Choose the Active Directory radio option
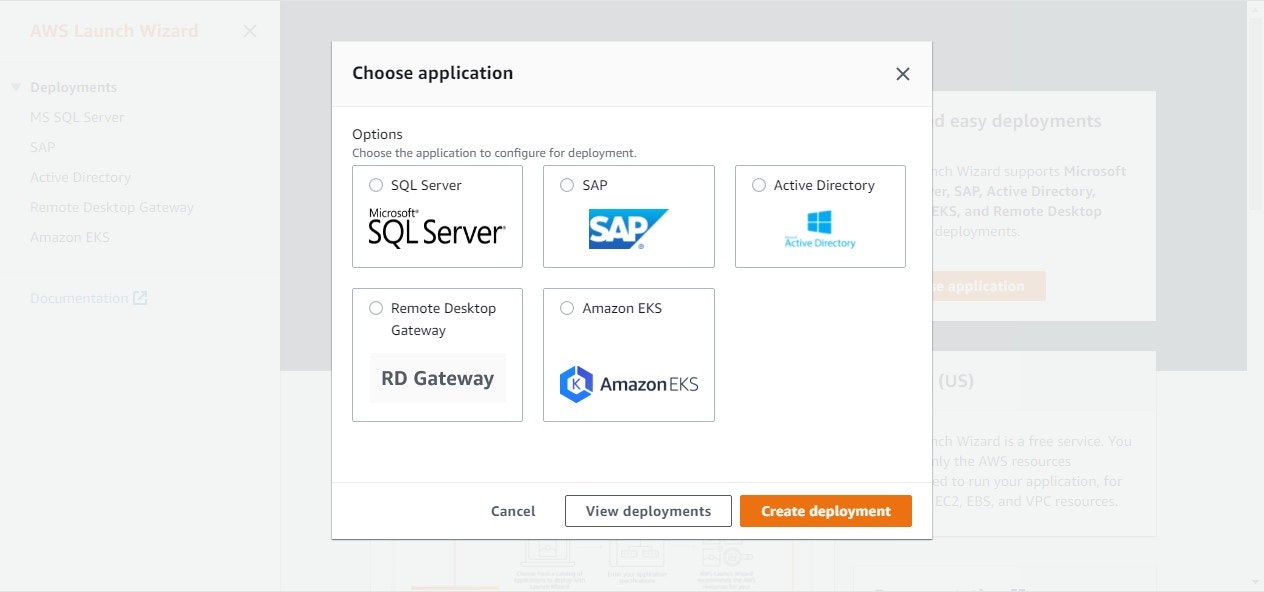 [759, 185]
